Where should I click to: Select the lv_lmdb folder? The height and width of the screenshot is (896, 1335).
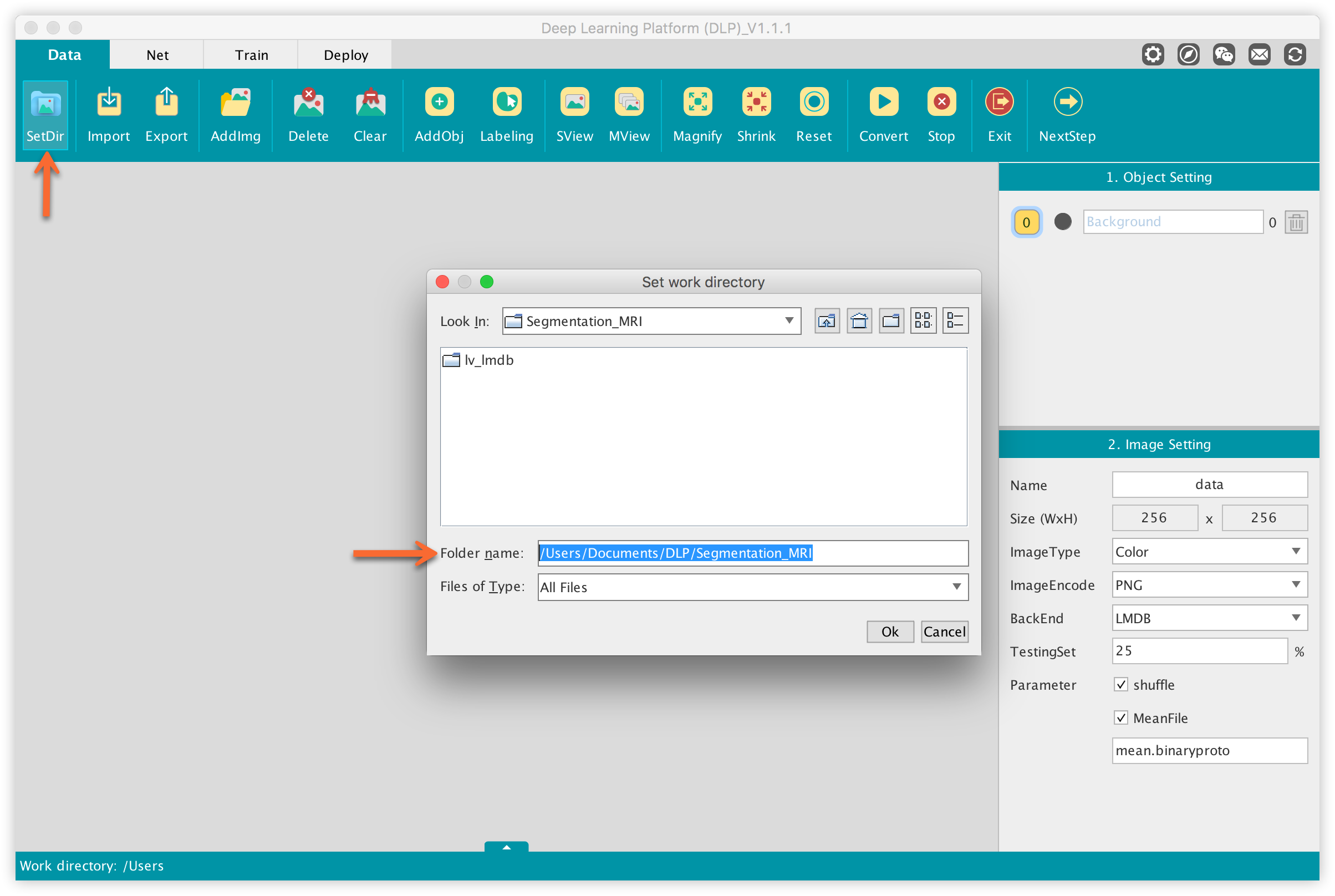click(x=487, y=360)
